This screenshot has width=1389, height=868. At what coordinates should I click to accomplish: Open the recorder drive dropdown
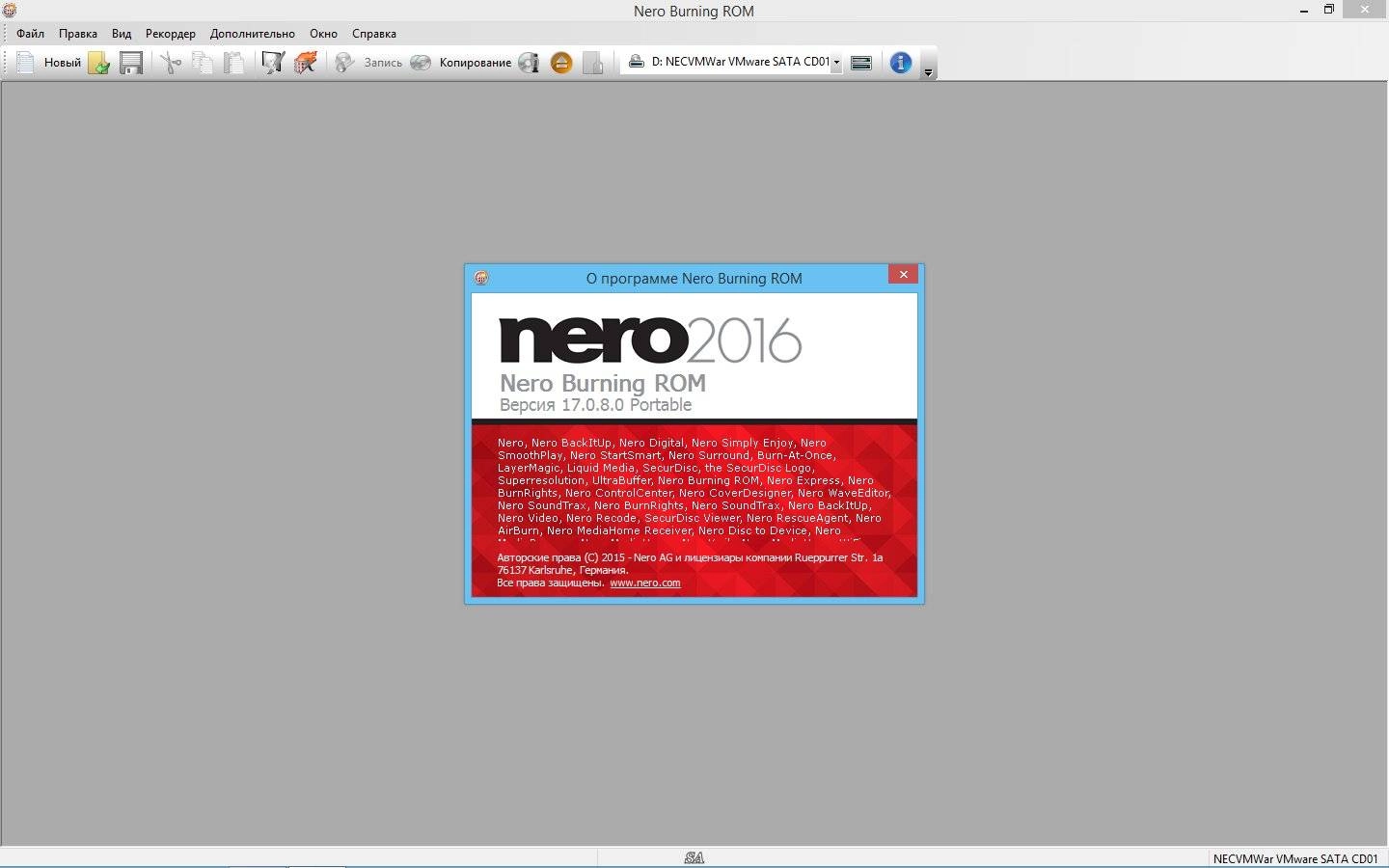836,62
